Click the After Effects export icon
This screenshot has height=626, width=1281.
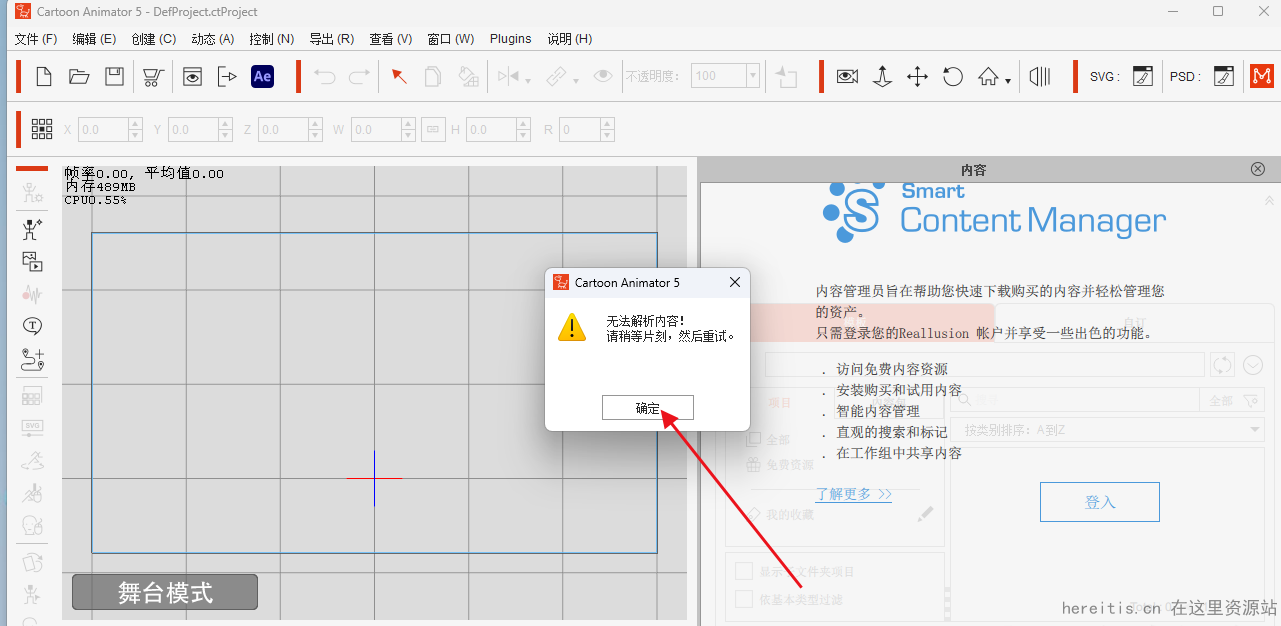point(262,76)
